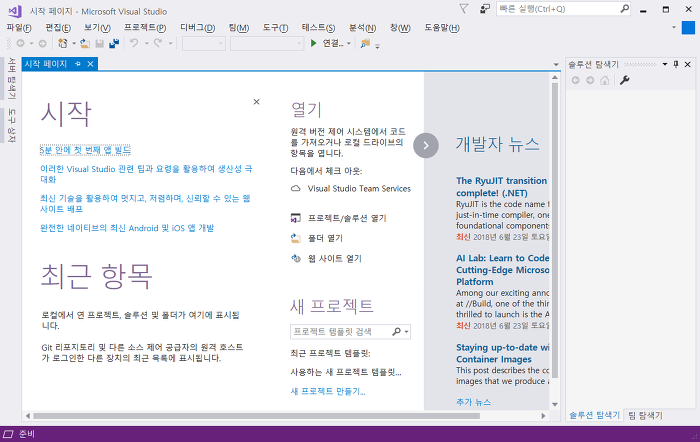Open the 도구(T) menu
The width and height of the screenshot is (700, 442).
coord(275,28)
